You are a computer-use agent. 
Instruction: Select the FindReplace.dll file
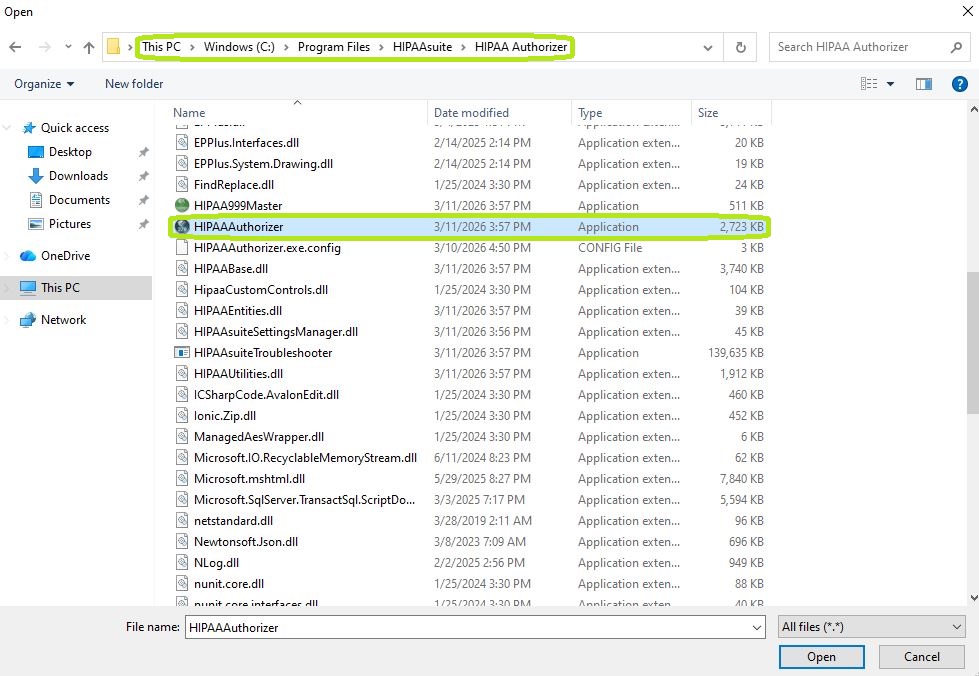pos(234,185)
